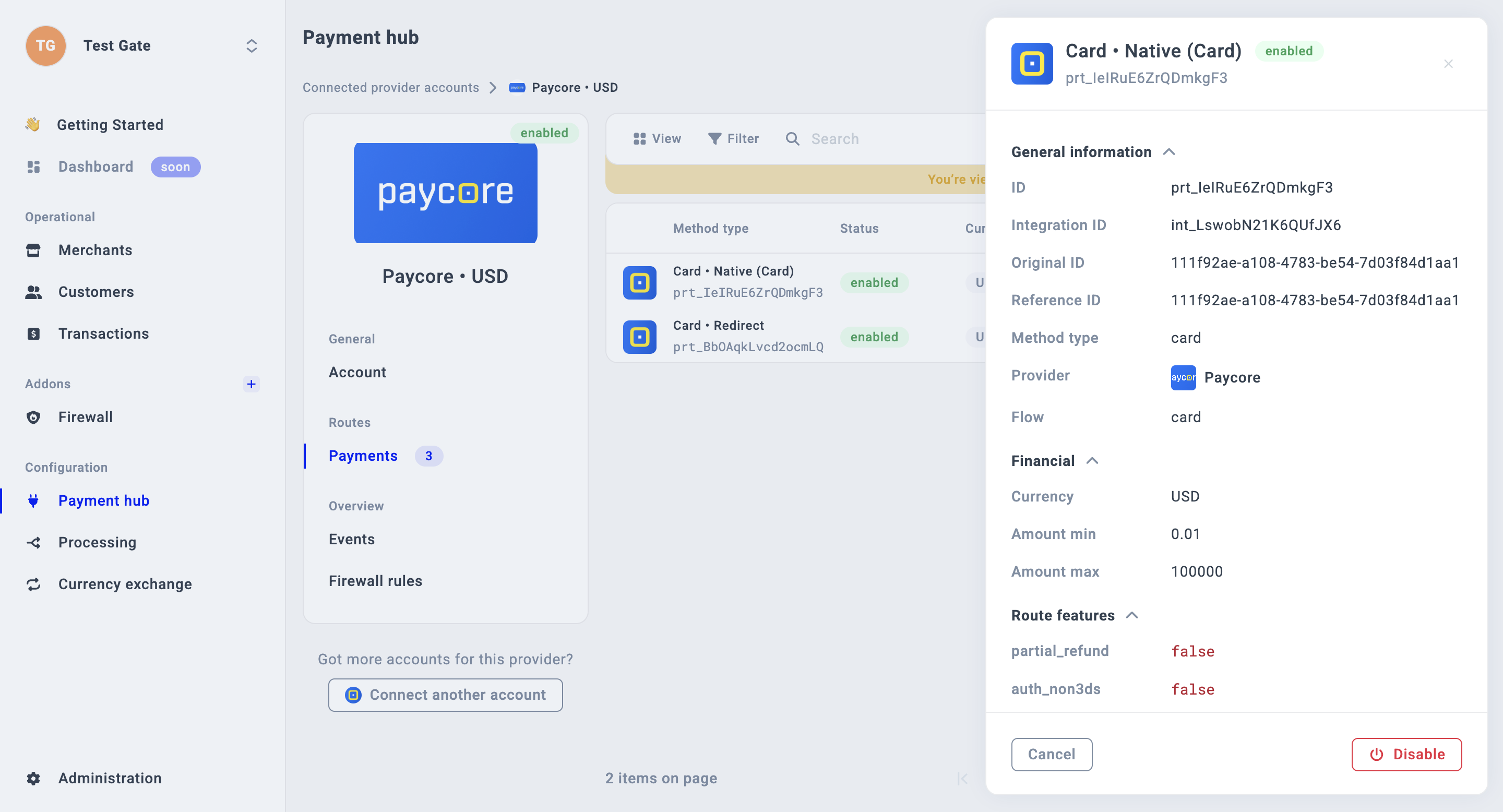The width and height of the screenshot is (1503, 812).
Task: Open the Filter funnel control
Action: (x=733, y=139)
